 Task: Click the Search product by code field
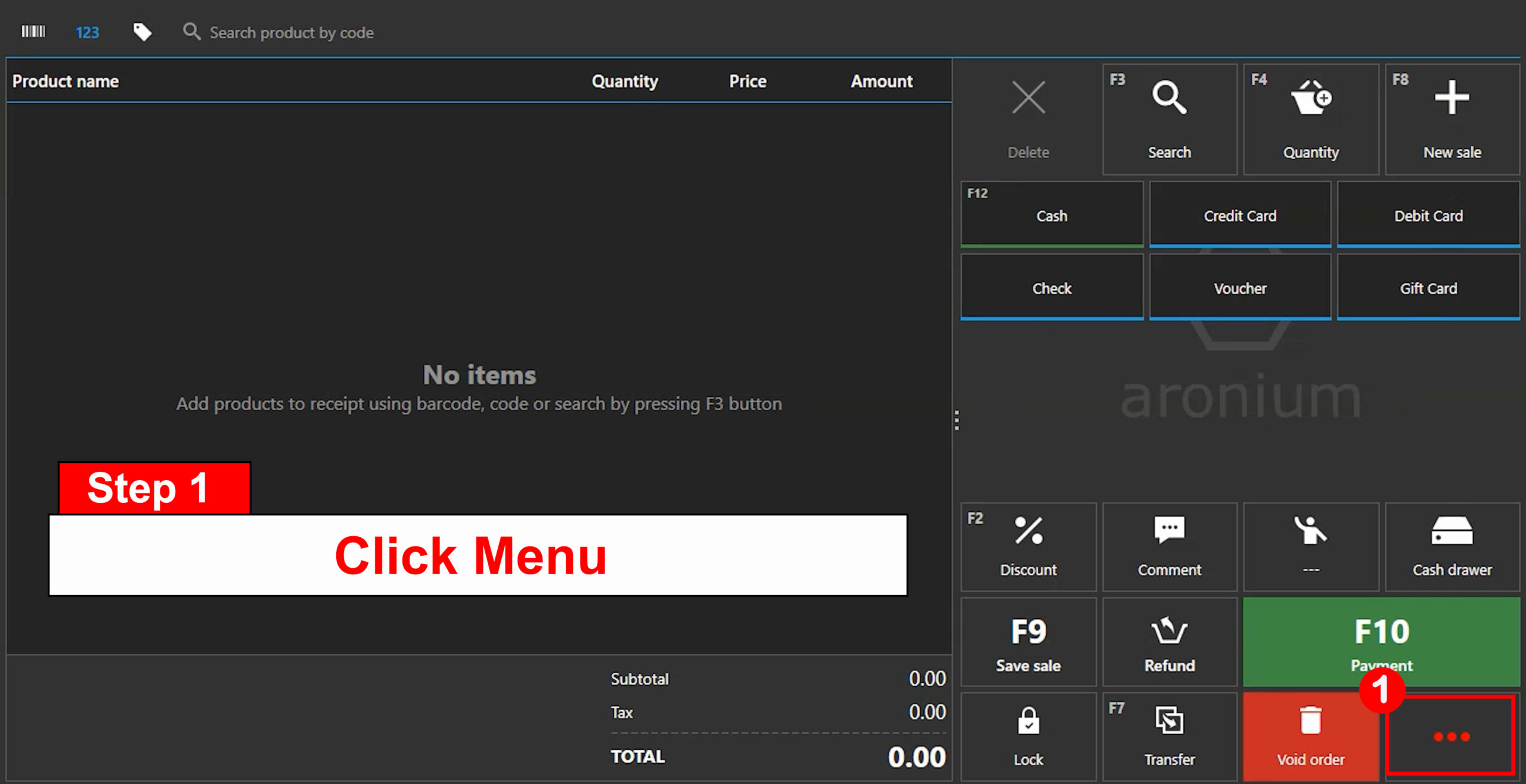[x=291, y=32]
